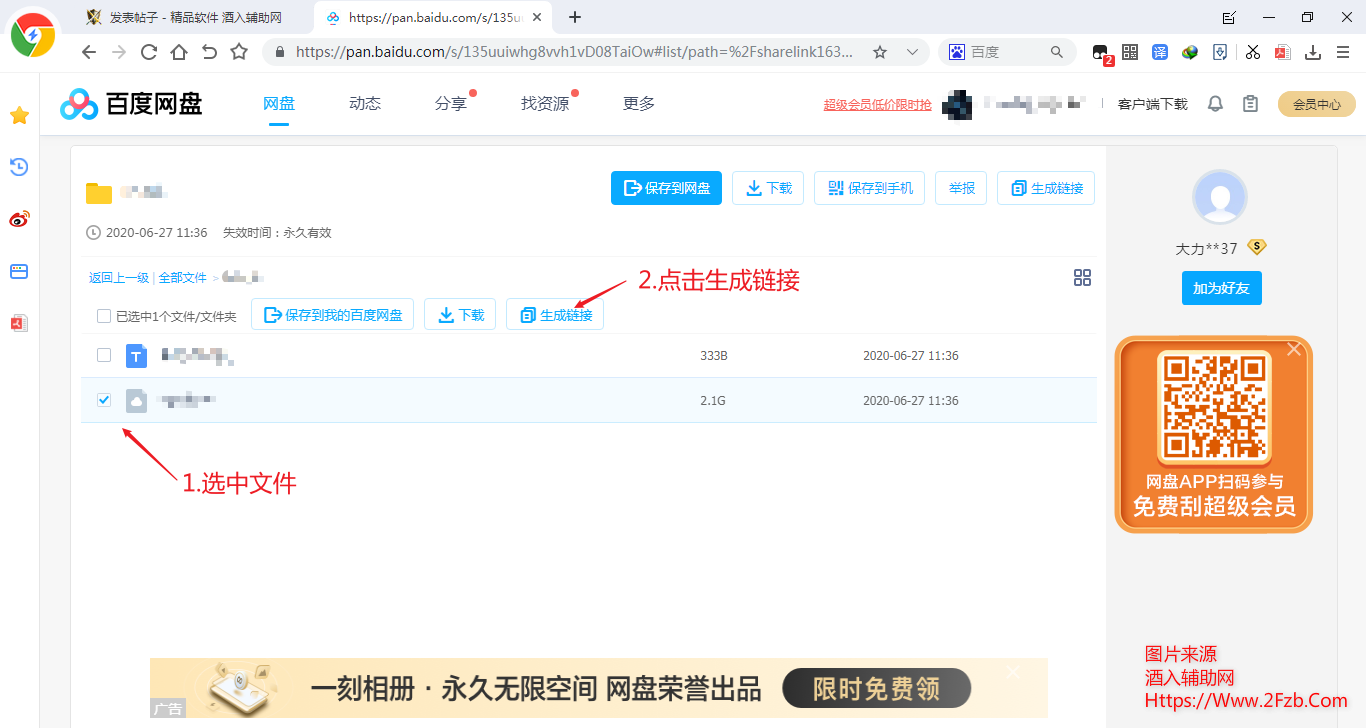The height and width of the screenshot is (728, 1366).
Task: Check the 333B text file's checkbox
Action: (x=103, y=355)
